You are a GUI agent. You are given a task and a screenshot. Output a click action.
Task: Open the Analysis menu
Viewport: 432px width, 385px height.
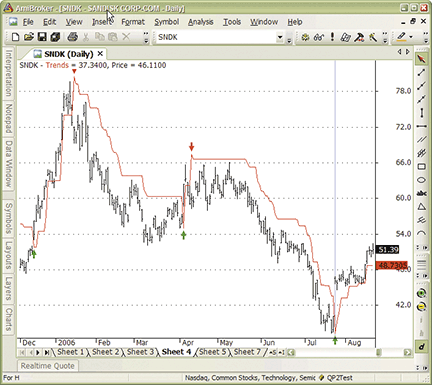point(201,22)
